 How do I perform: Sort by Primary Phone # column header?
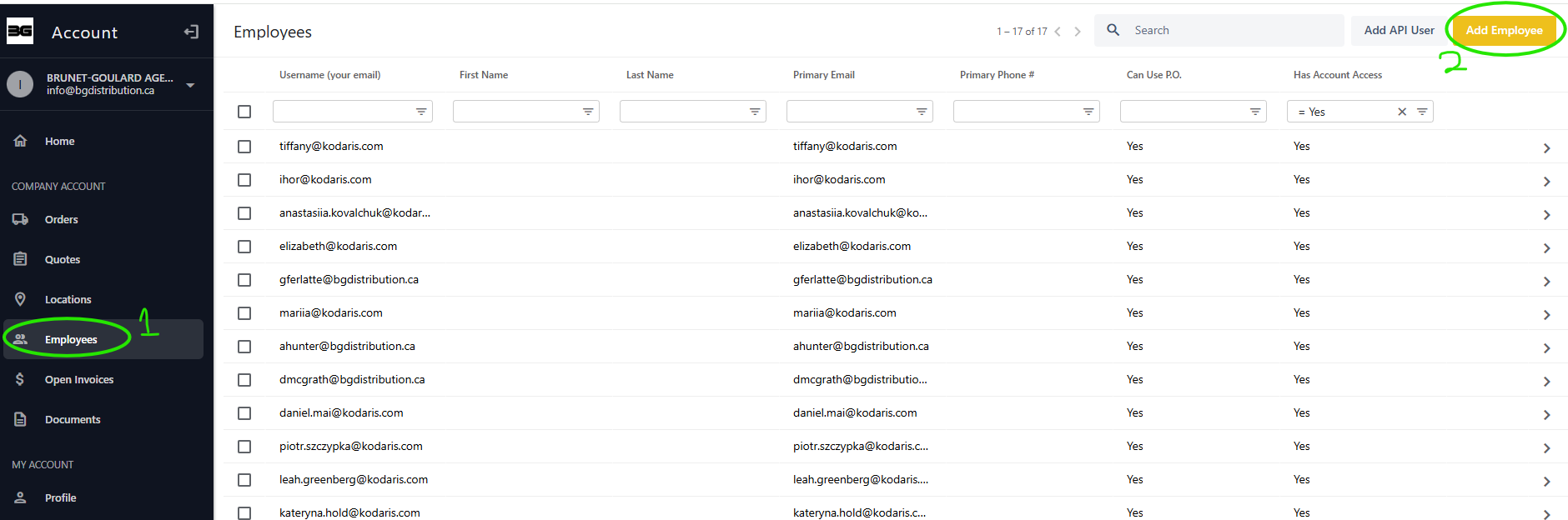tap(997, 75)
